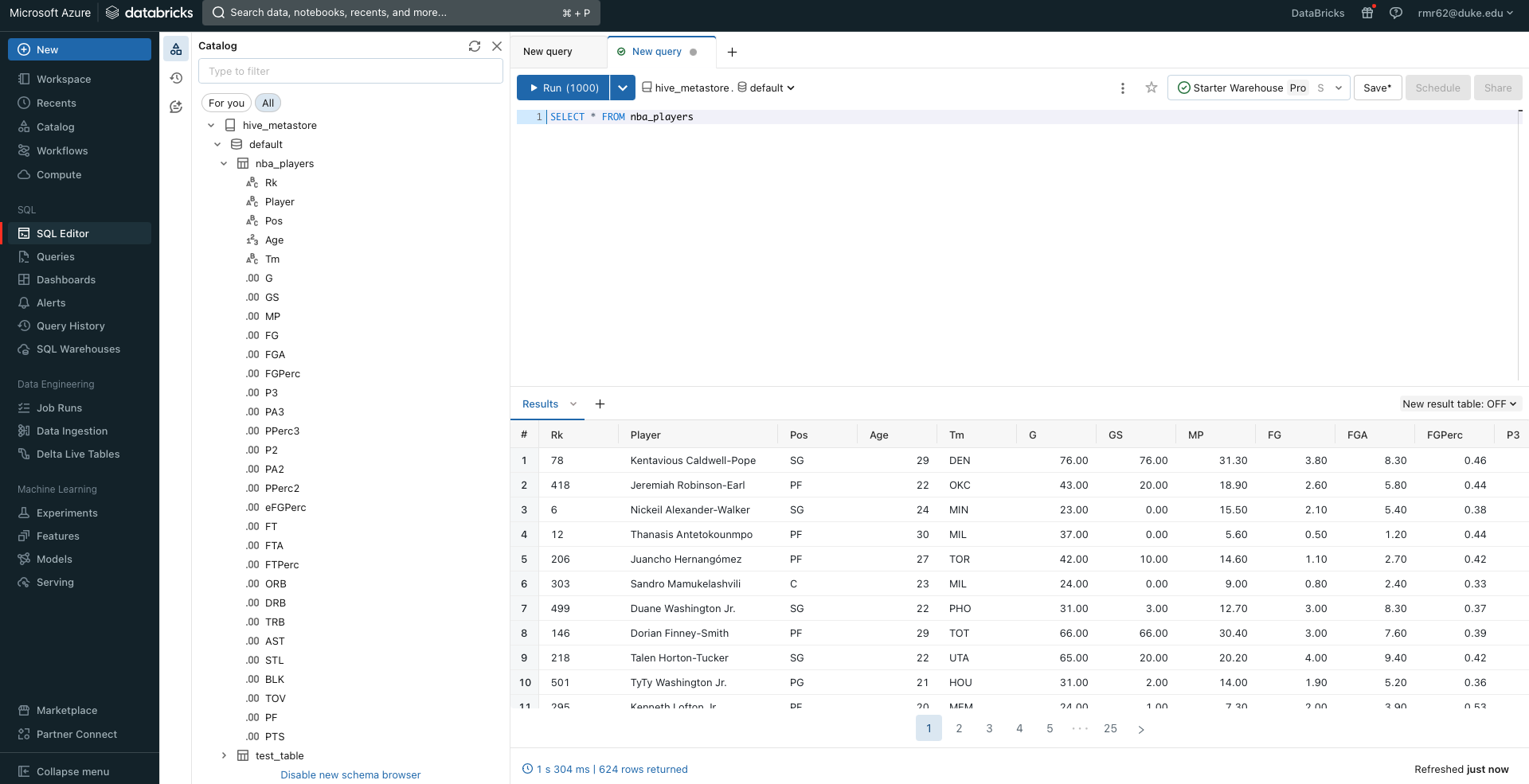Run the query with Run (1000) button
Image resolution: width=1529 pixels, height=784 pixels.
click(562, 88)
